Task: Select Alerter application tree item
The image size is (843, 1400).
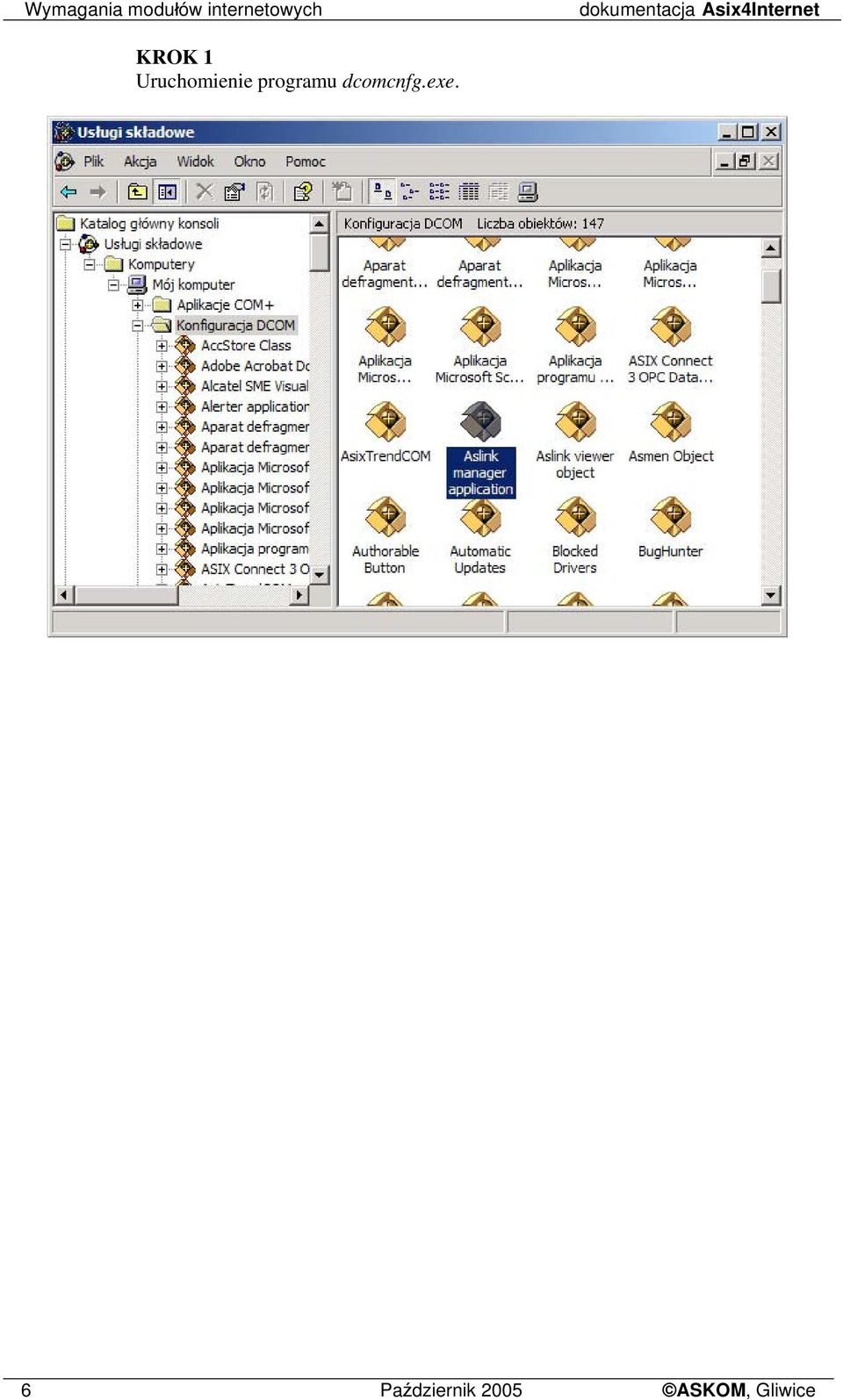Action: point(255,406)
